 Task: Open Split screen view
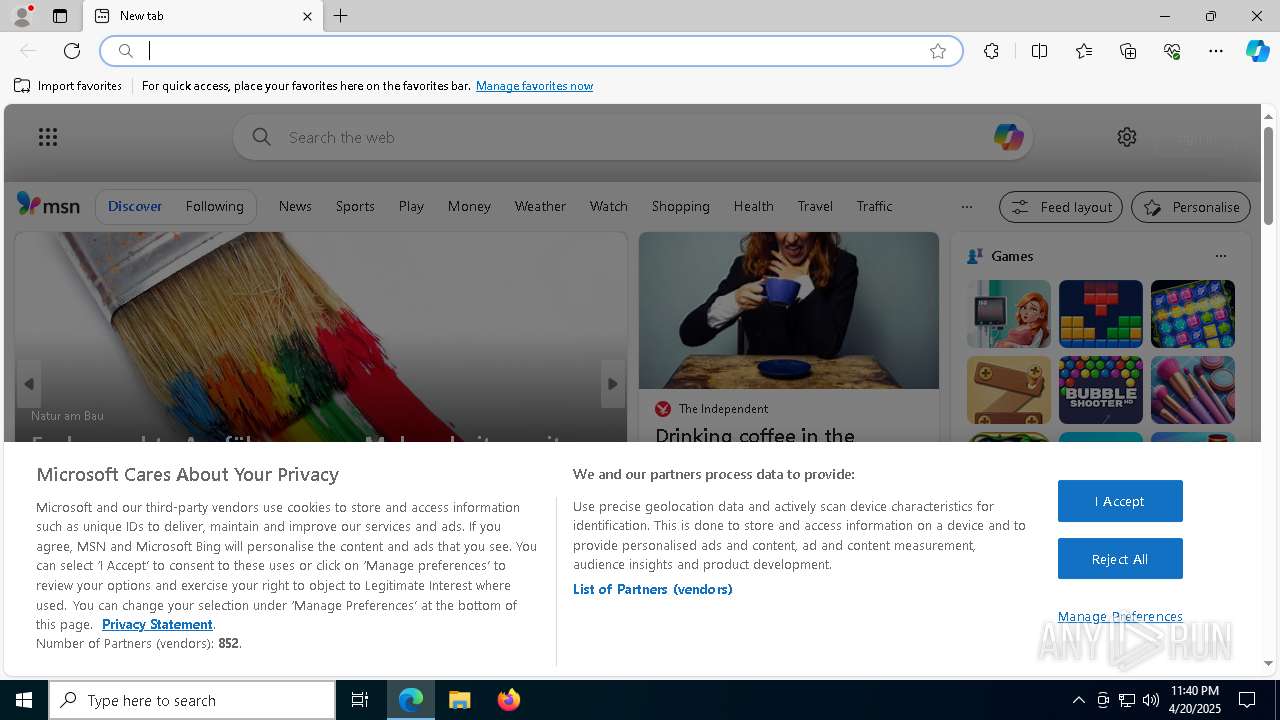pos(1039,51)
